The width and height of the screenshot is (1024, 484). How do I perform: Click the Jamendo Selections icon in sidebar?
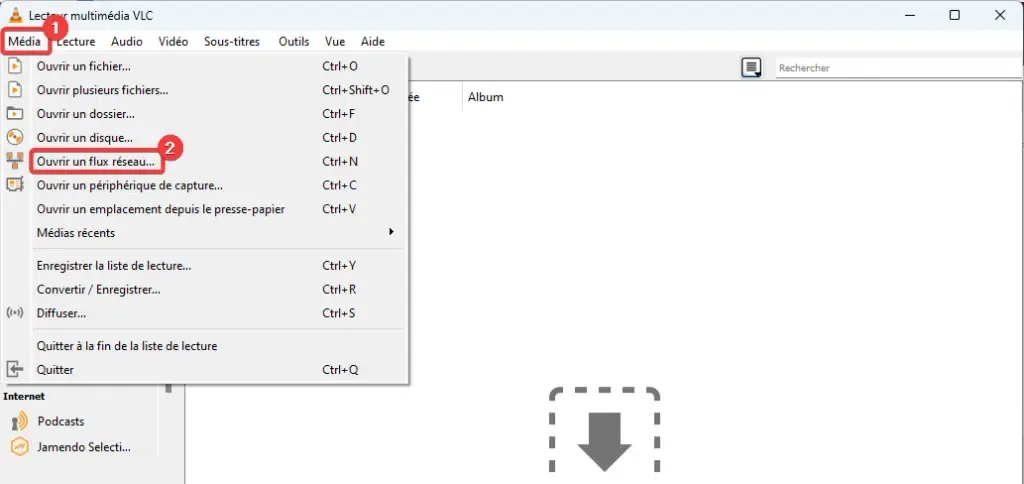coord(20,447)
